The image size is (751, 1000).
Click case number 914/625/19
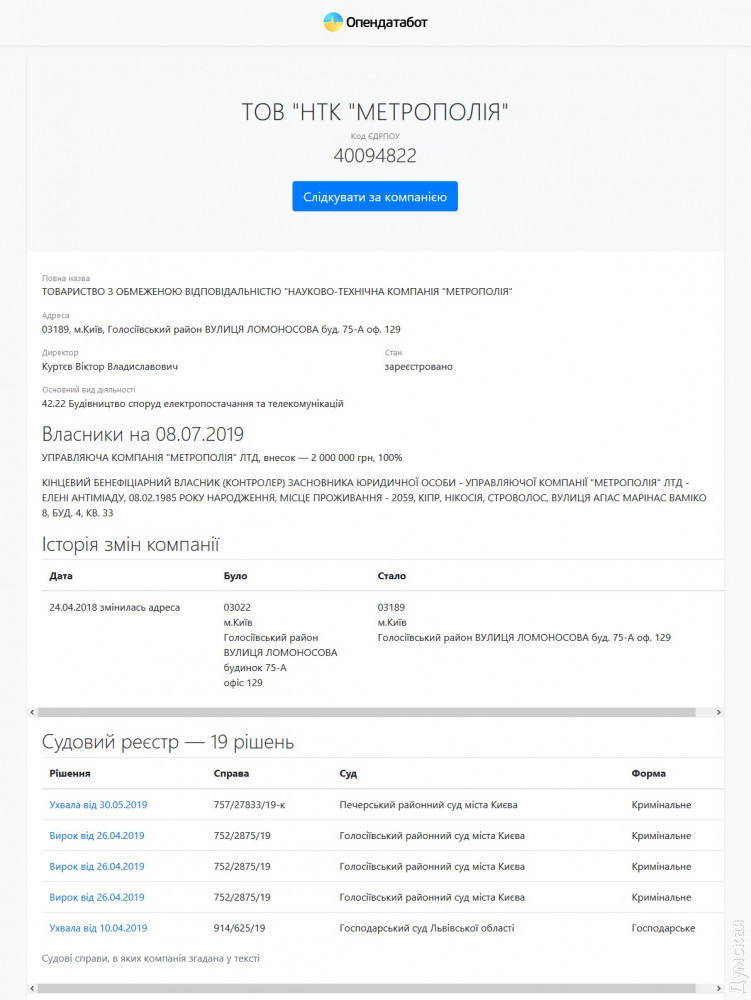point(239,928)
